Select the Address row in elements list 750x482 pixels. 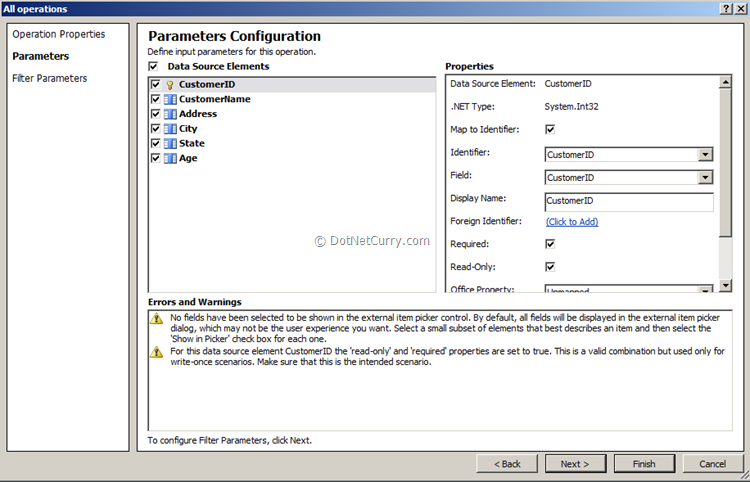292,114
